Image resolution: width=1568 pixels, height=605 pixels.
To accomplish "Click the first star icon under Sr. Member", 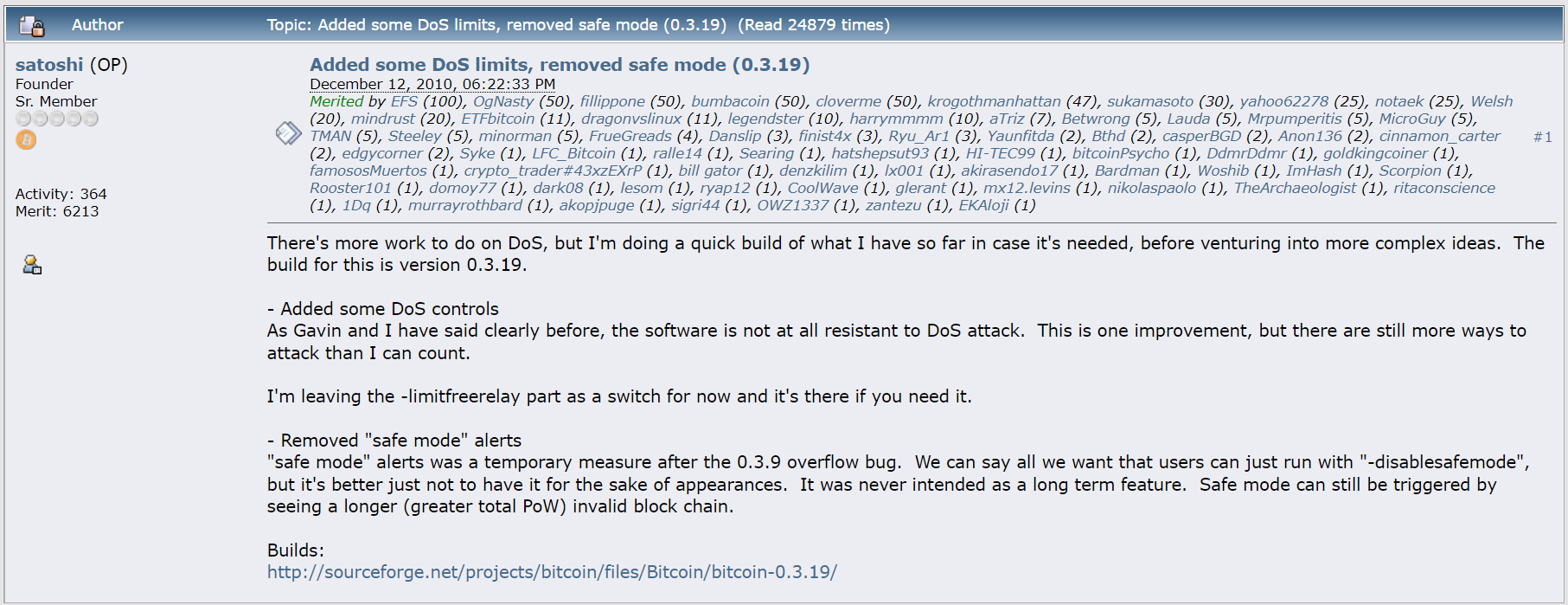I will [22, 118].
